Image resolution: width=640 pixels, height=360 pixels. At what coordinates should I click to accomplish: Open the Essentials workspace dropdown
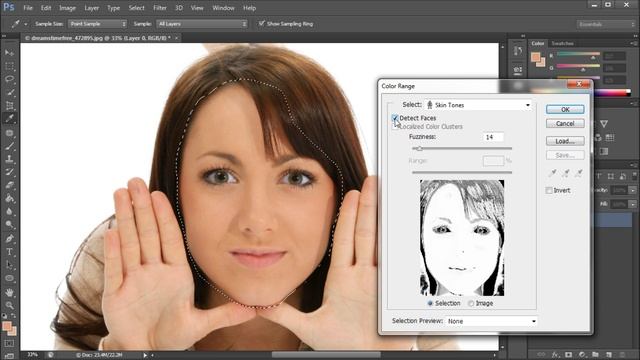pos(606,24)
